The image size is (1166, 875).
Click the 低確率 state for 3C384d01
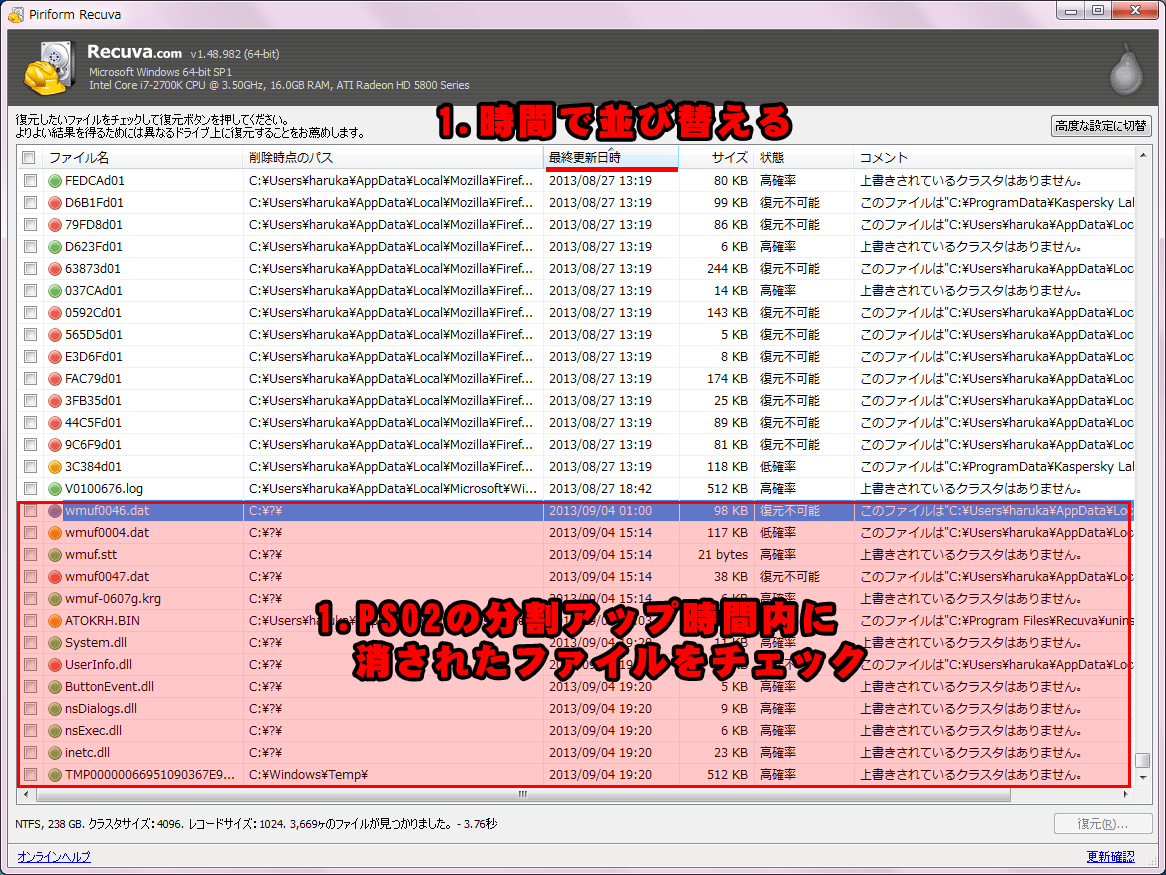(778, 467)
